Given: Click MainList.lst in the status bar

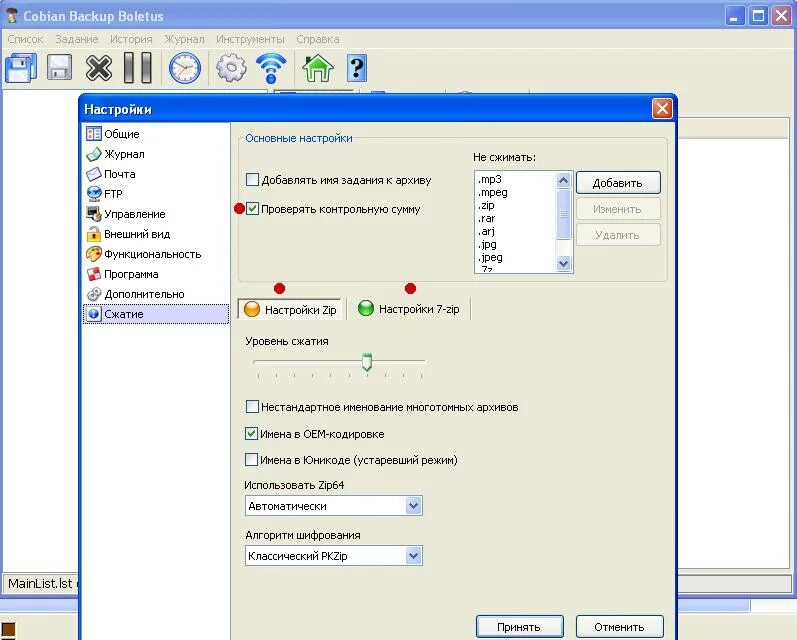Looking at the screenshot, I should click(40, 583).
